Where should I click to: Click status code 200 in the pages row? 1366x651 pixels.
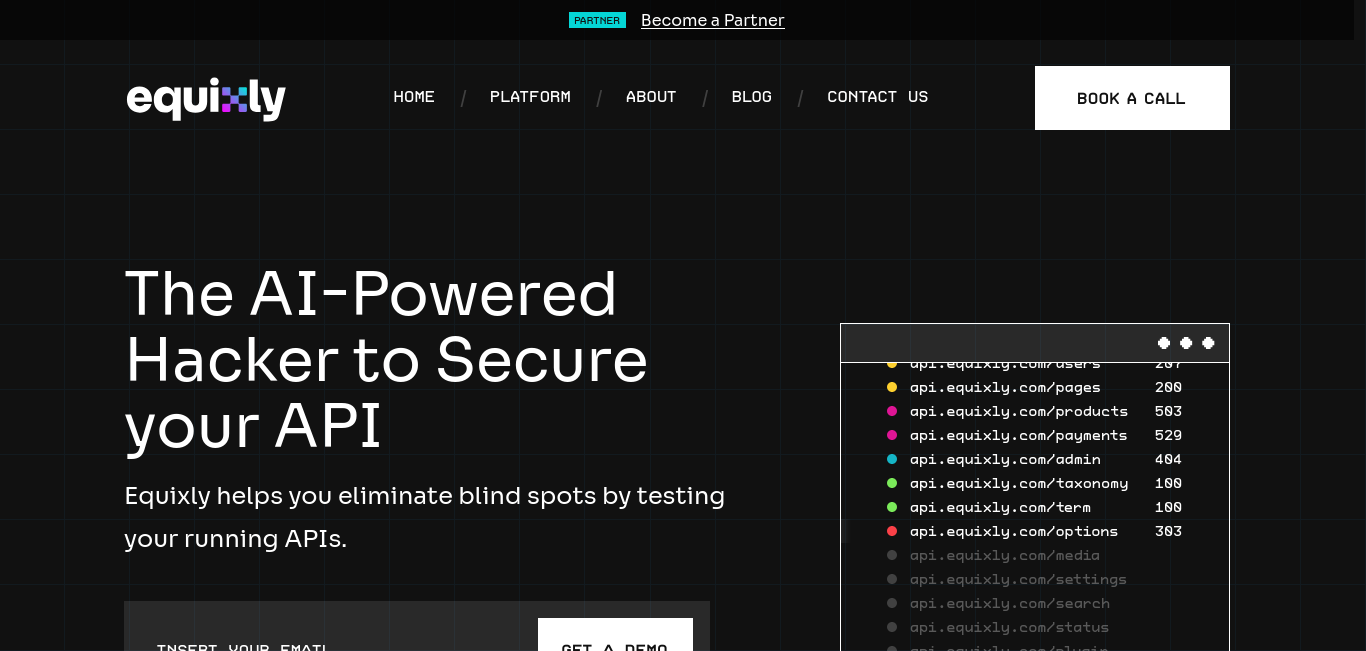1168,387
